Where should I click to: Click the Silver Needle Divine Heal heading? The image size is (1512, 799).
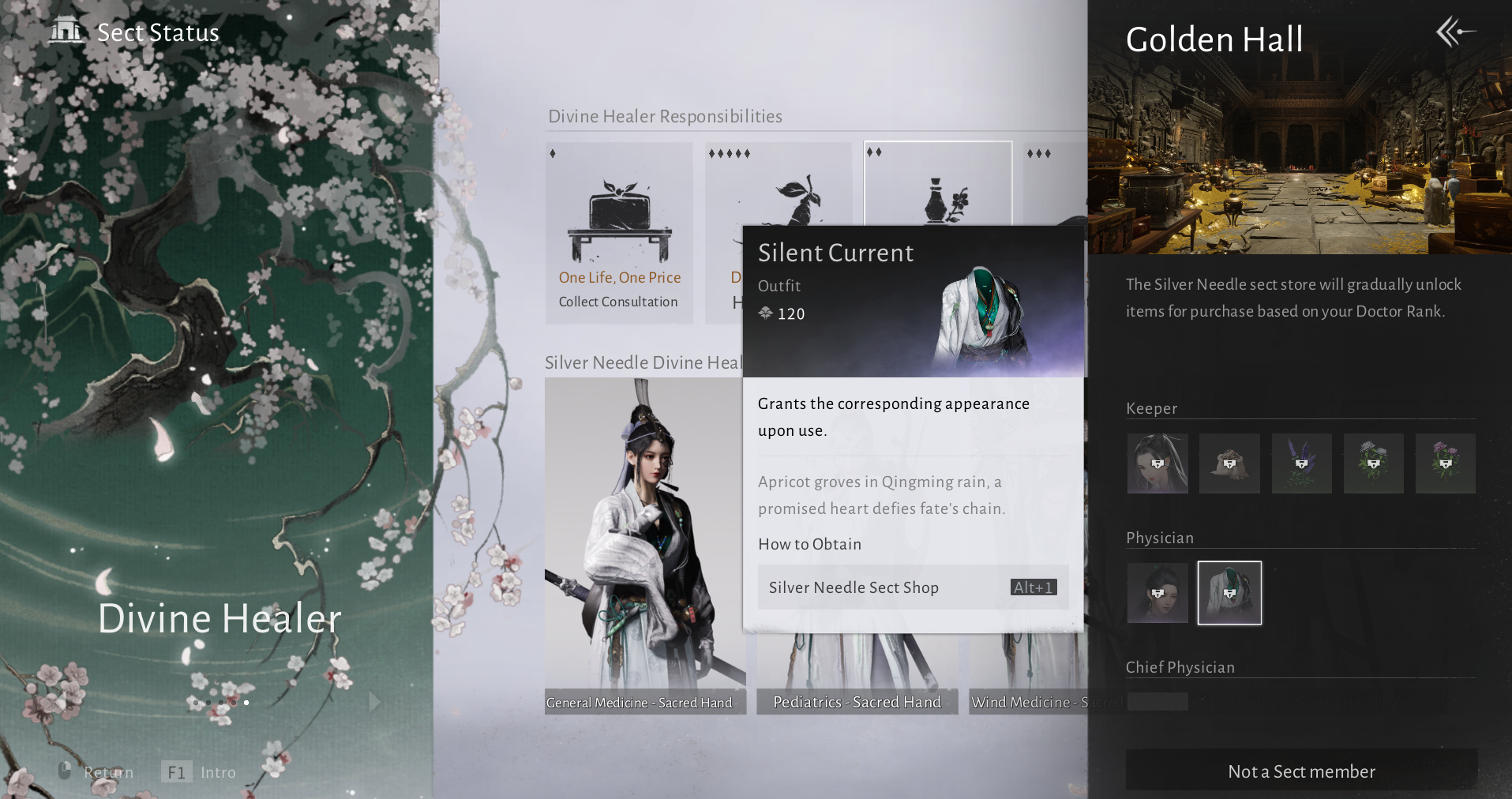click(643, 362)
